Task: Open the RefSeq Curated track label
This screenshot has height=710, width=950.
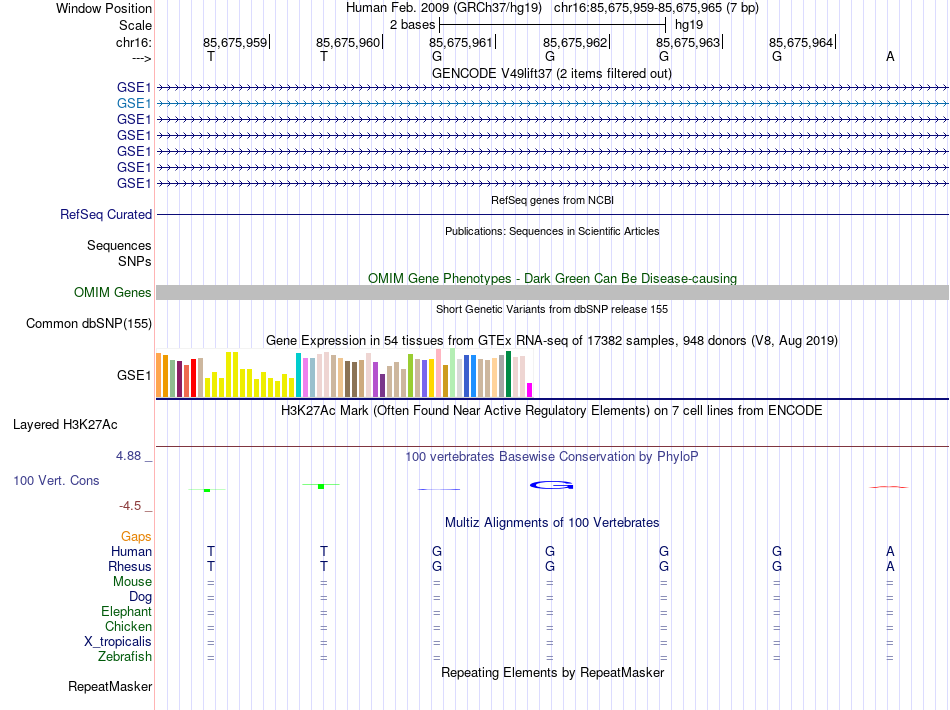Action: click(x=106, y=214)
